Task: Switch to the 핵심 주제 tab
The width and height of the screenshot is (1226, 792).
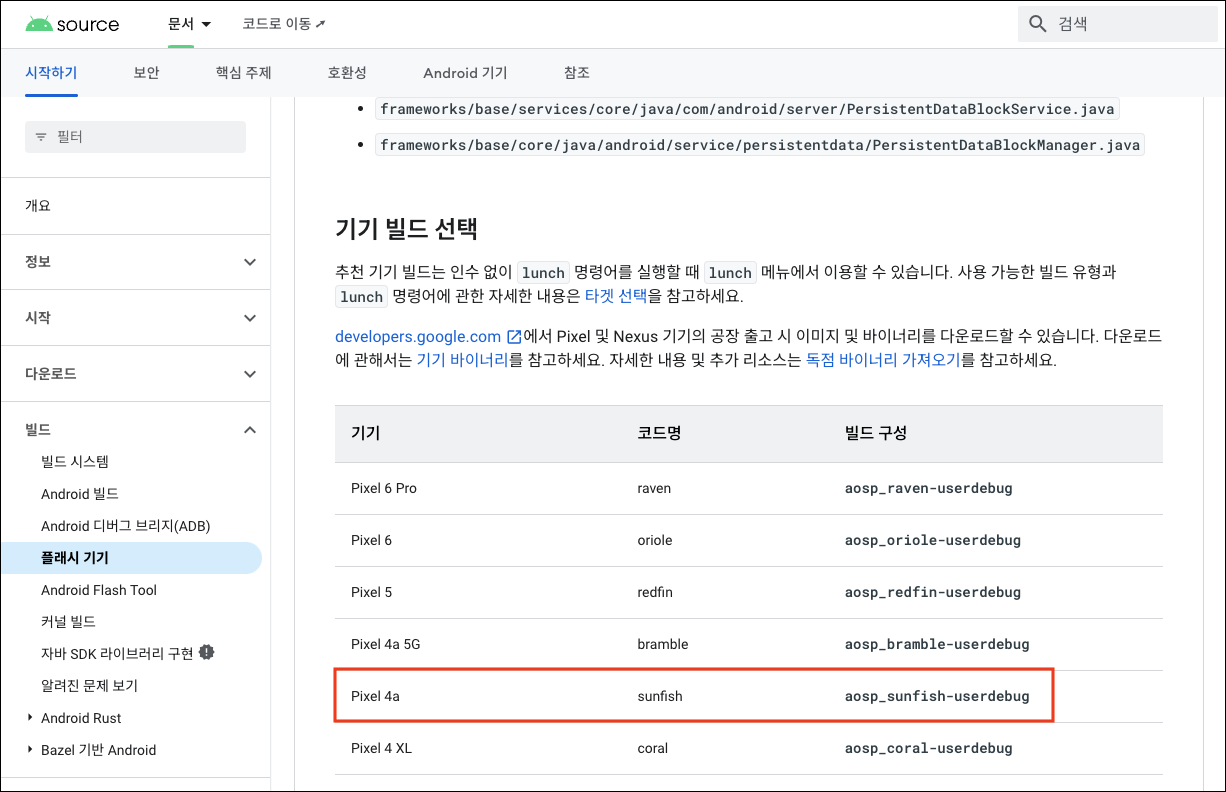Action: [243, 73]
